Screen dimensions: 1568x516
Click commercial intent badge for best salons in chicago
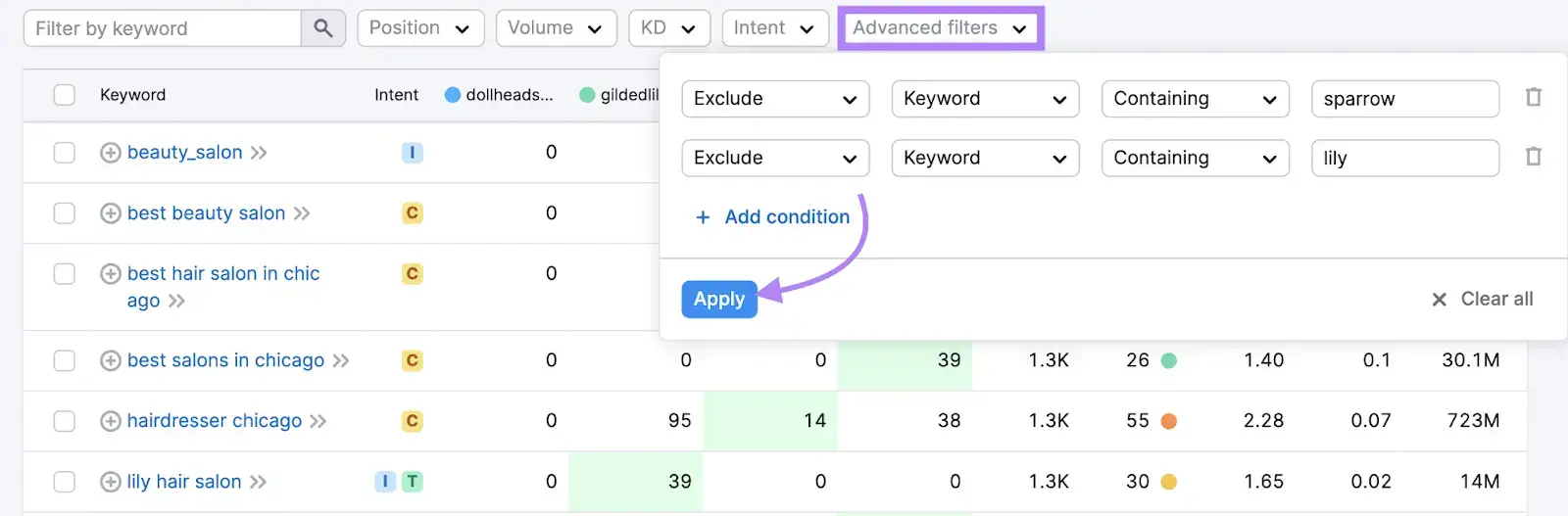413,361
